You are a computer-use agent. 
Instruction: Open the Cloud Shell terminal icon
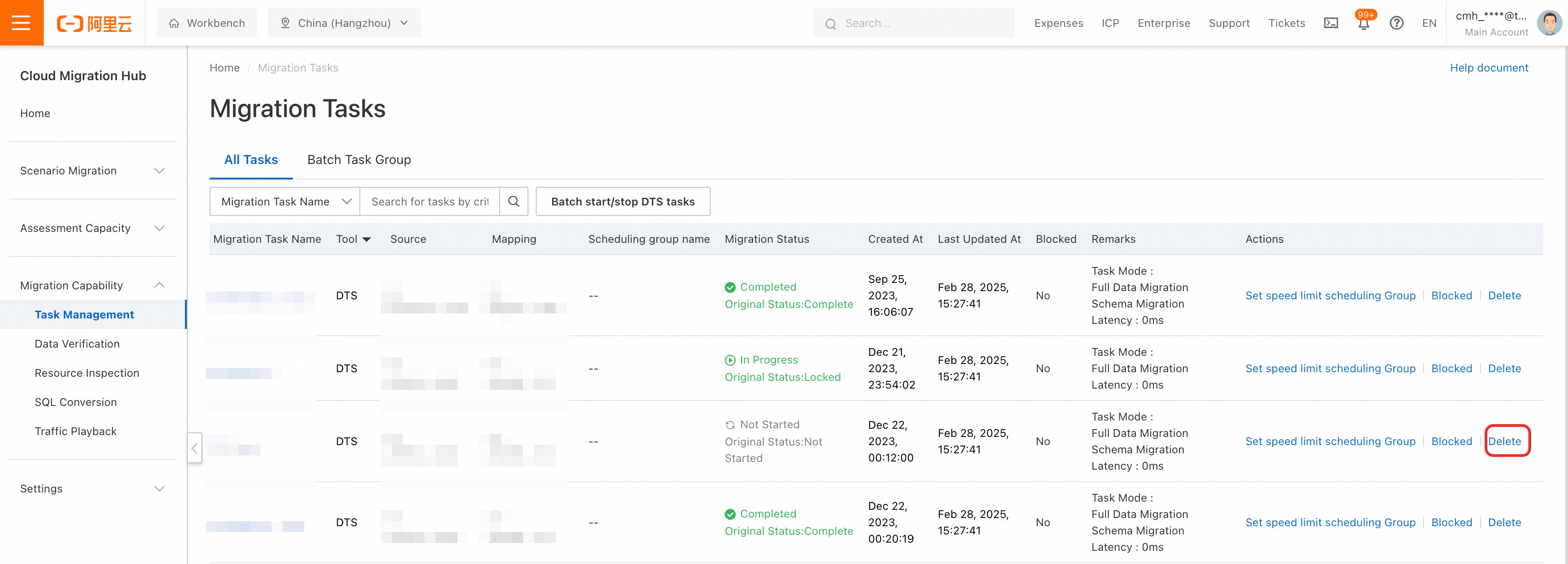(x=1331, y=23)
